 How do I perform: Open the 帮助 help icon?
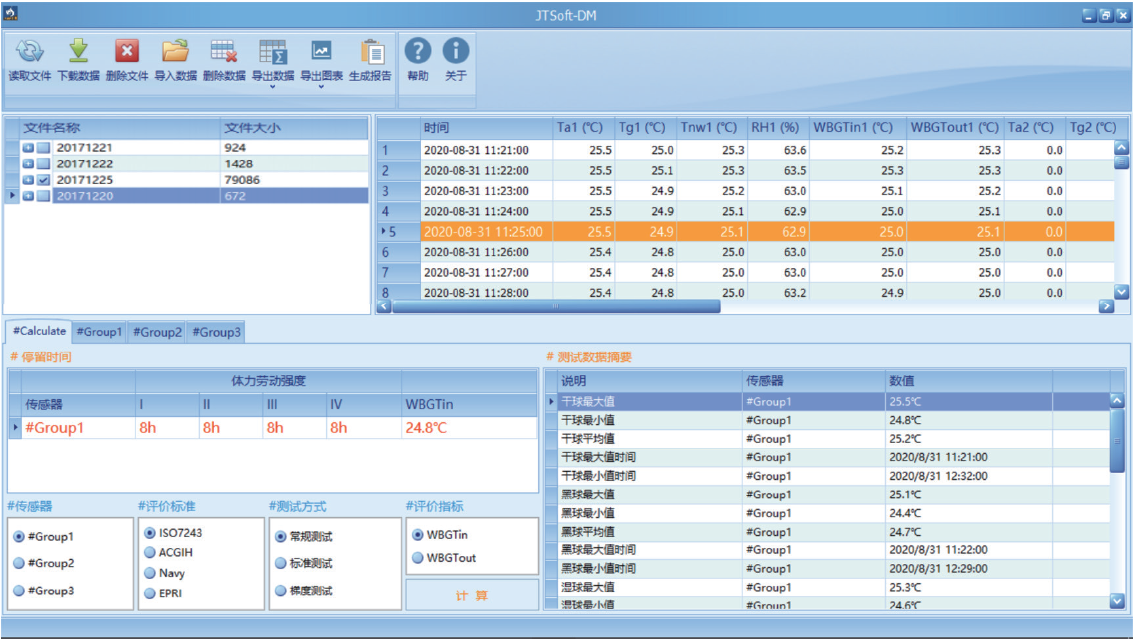tap(418, 52)
